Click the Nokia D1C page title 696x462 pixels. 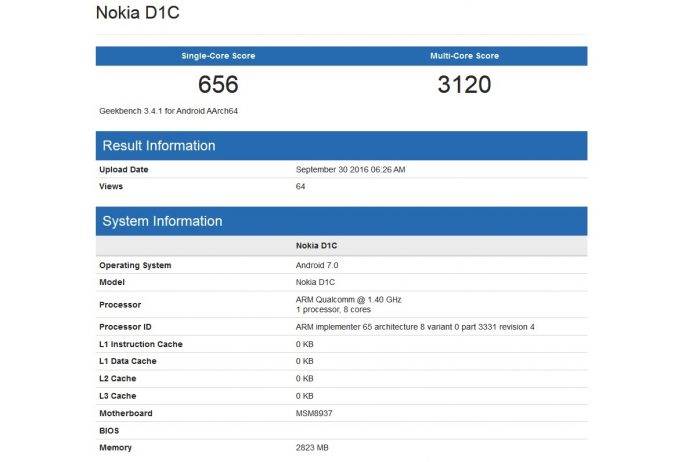coord(138,12)
